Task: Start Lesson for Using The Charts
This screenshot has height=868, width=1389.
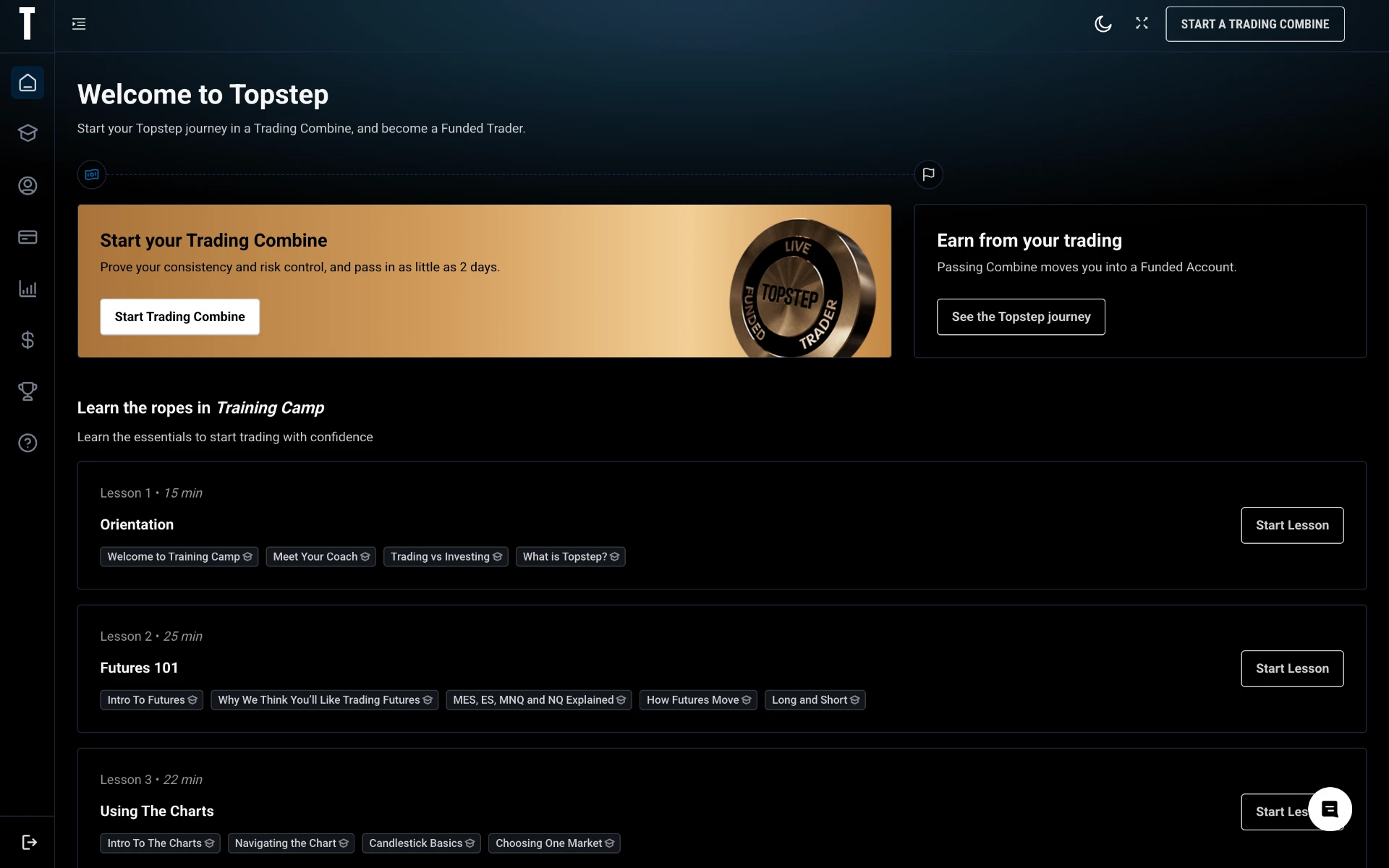Action: 1280,812
